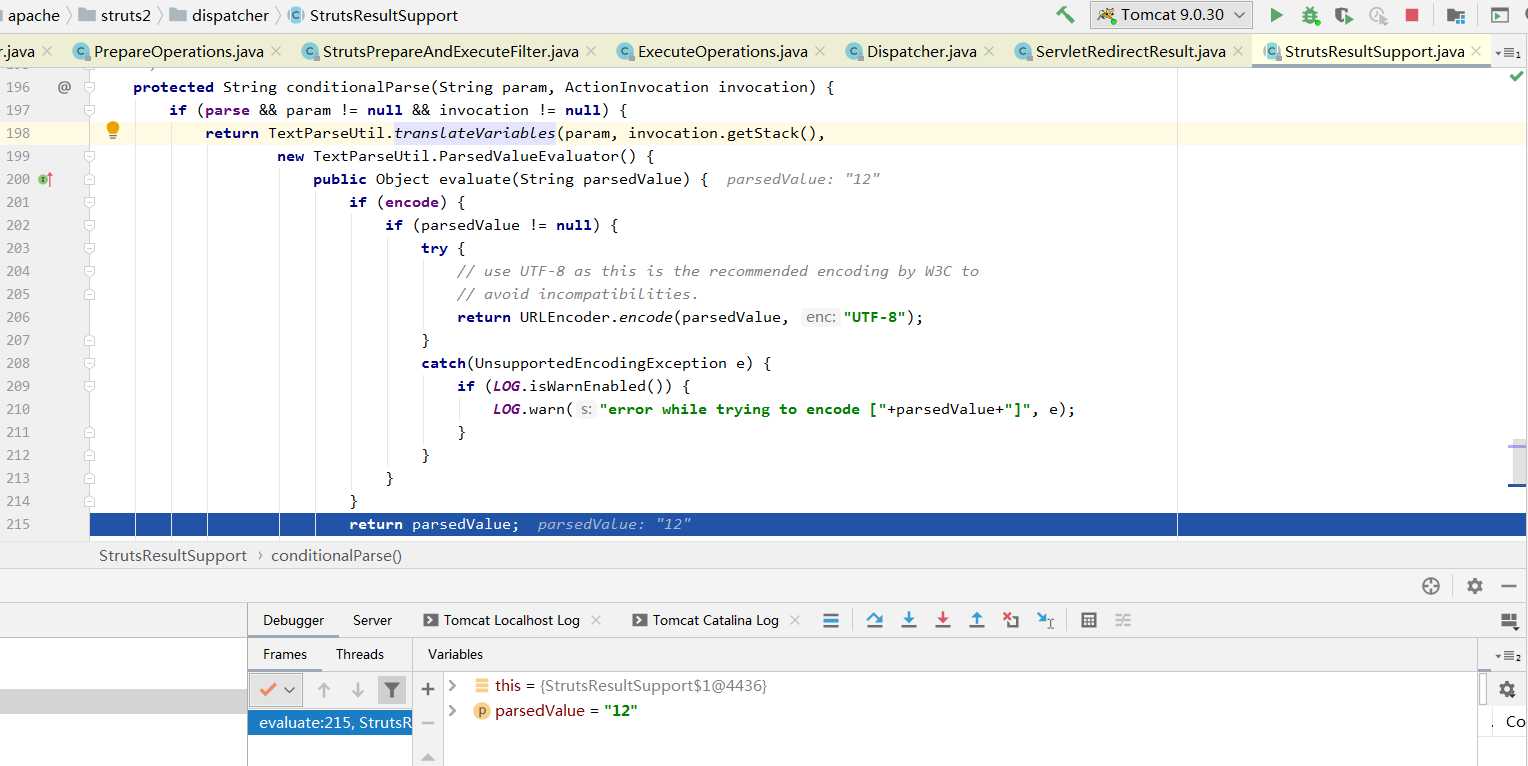Screen dimensions: 1528x766
Task: Collapse the try block fold on line 203
Action: [x=89, y=248]
